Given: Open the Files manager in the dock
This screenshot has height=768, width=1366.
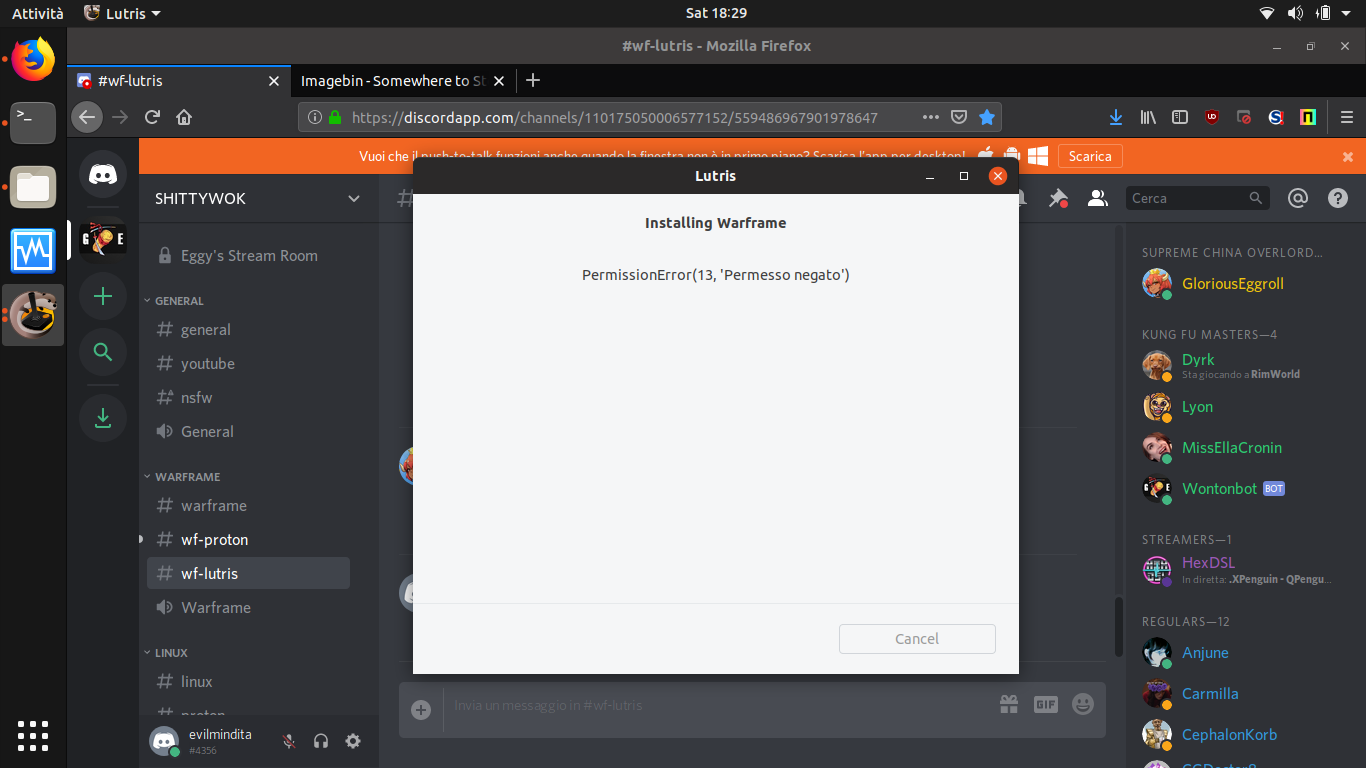Looking at the screenshot, I should coord(33,186).
